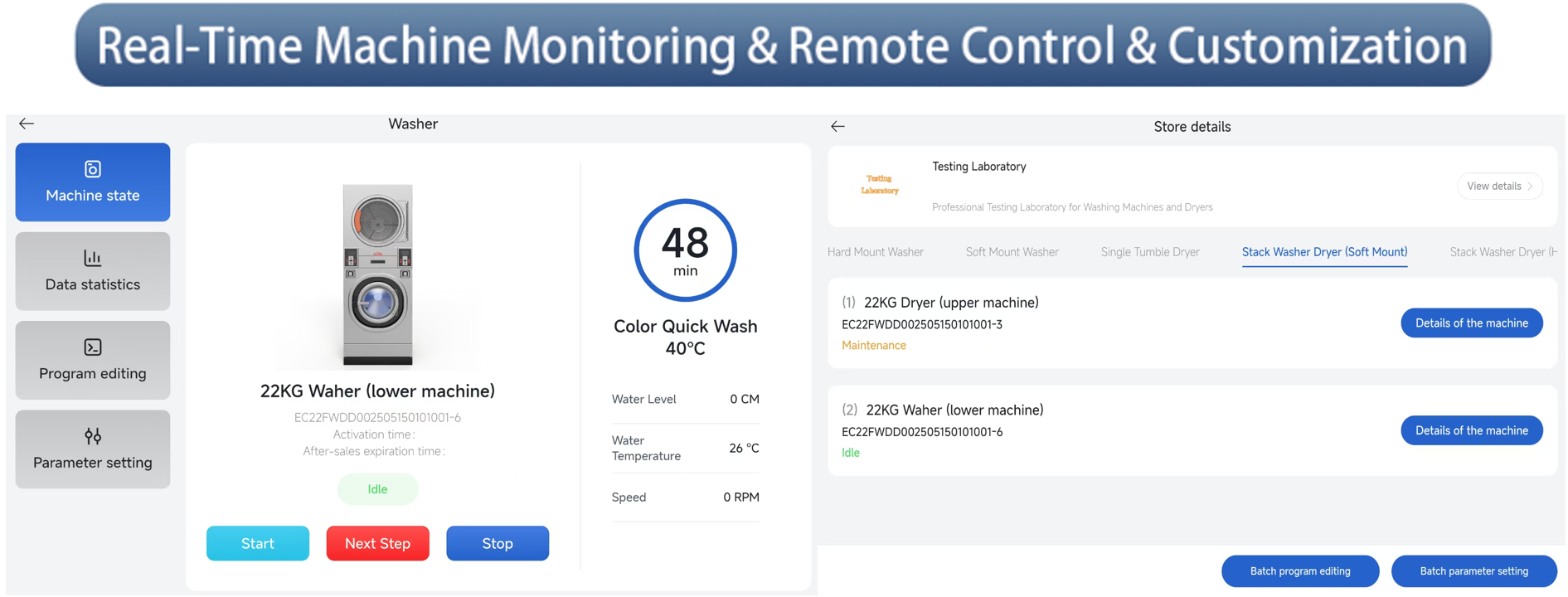This screenshot has width=1568, height=597.
Task: Expand store info with View details
Action: [1499, 186]
